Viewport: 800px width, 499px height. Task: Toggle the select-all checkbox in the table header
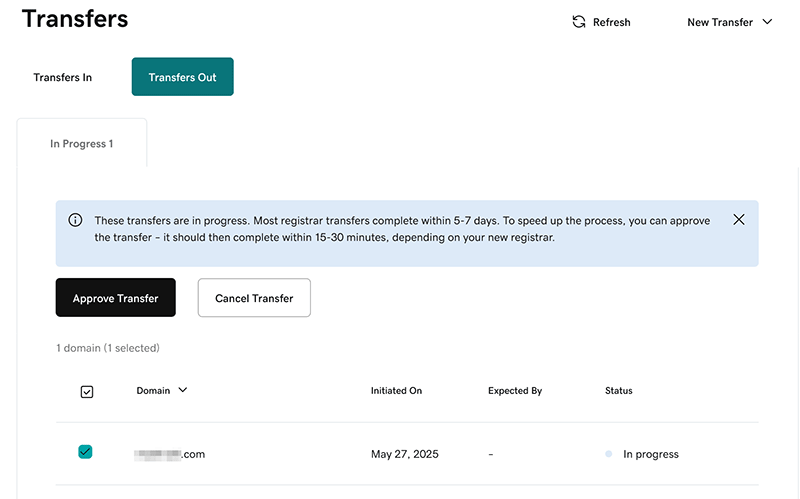click(x=86, y=392)
